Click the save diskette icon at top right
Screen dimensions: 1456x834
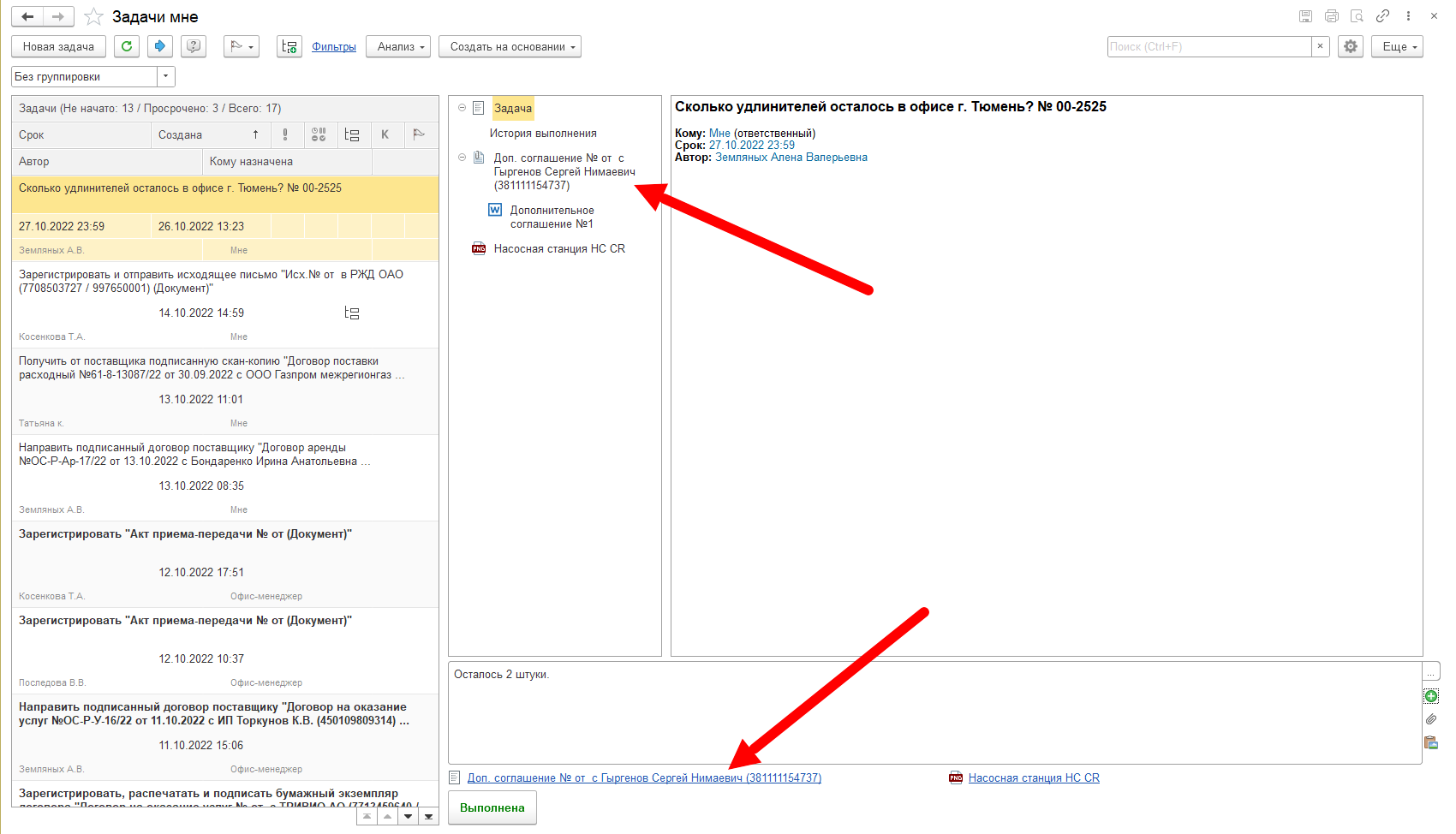(x=1305, y=16)
